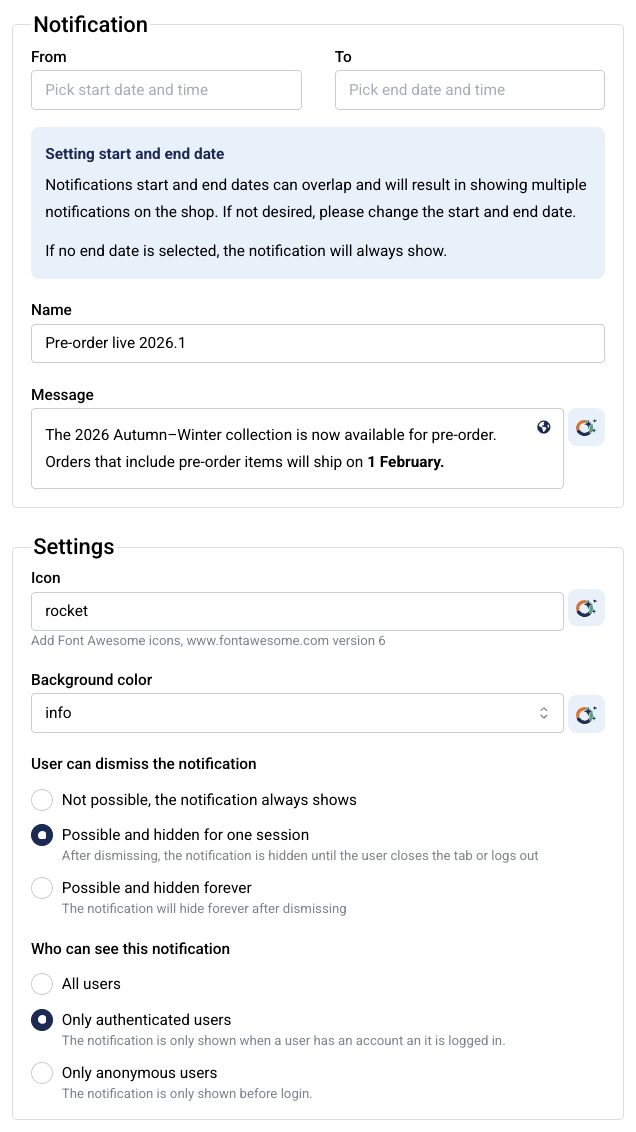636x1132 pixels.
Task: Click inside the Message text area
Action: click(x=290, y=448)
